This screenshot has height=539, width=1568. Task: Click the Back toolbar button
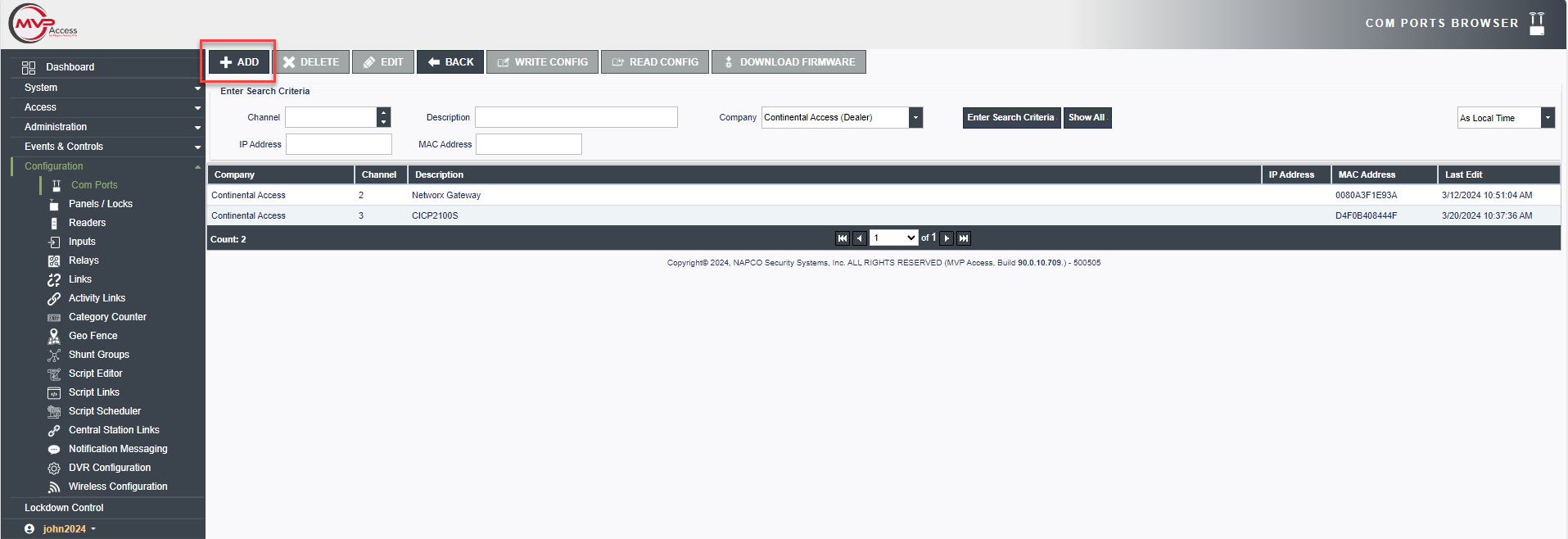click(450, 62)
